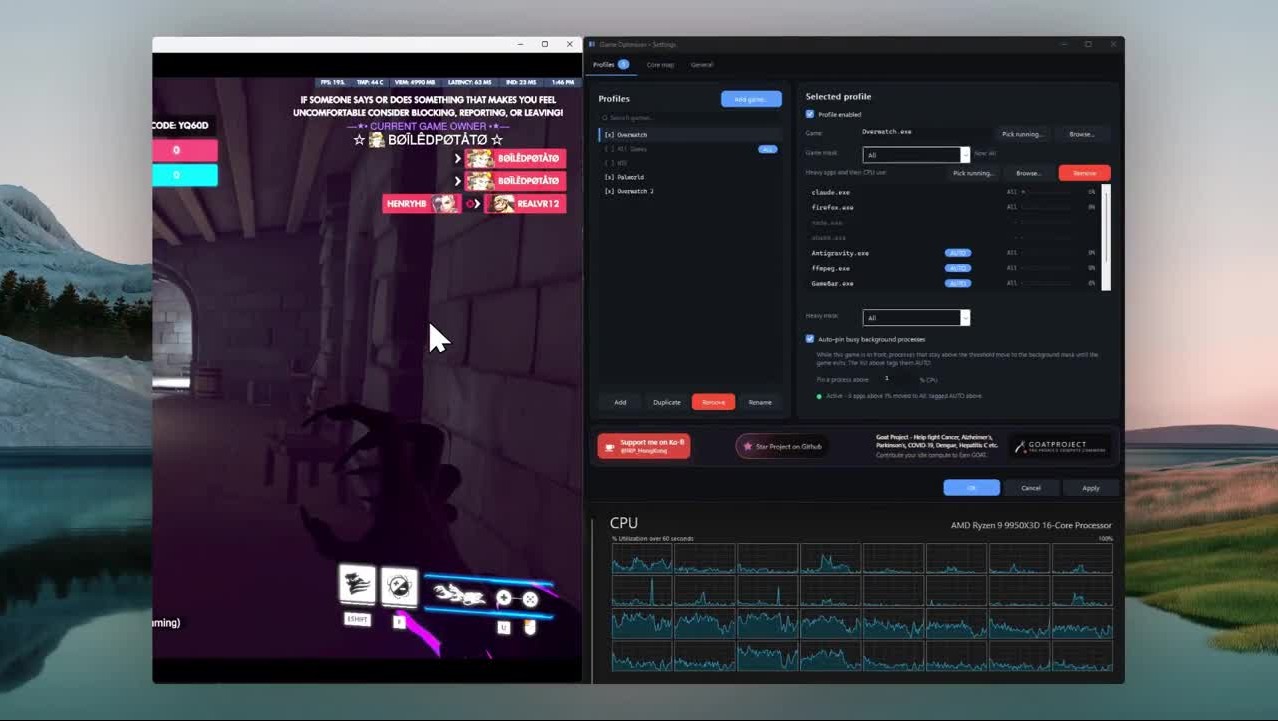Click CPU usage bar for claude.exe

tap(1046, 192)
